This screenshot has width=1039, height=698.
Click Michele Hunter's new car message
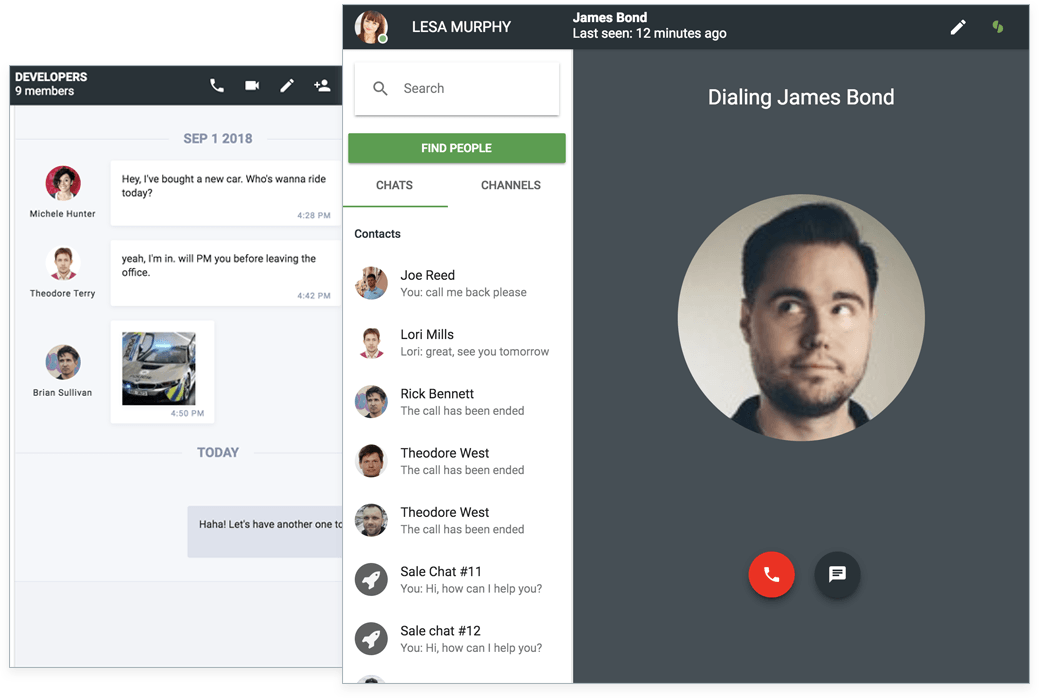coord(225,193)
